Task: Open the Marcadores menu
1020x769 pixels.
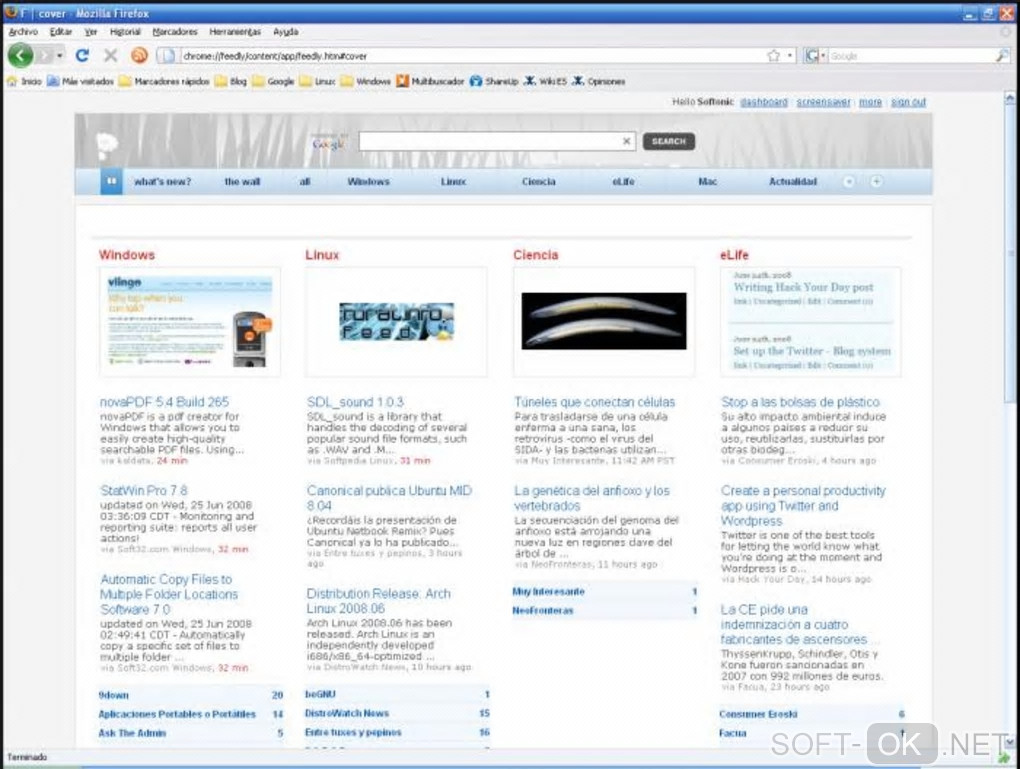Action: tap(175, 31)
